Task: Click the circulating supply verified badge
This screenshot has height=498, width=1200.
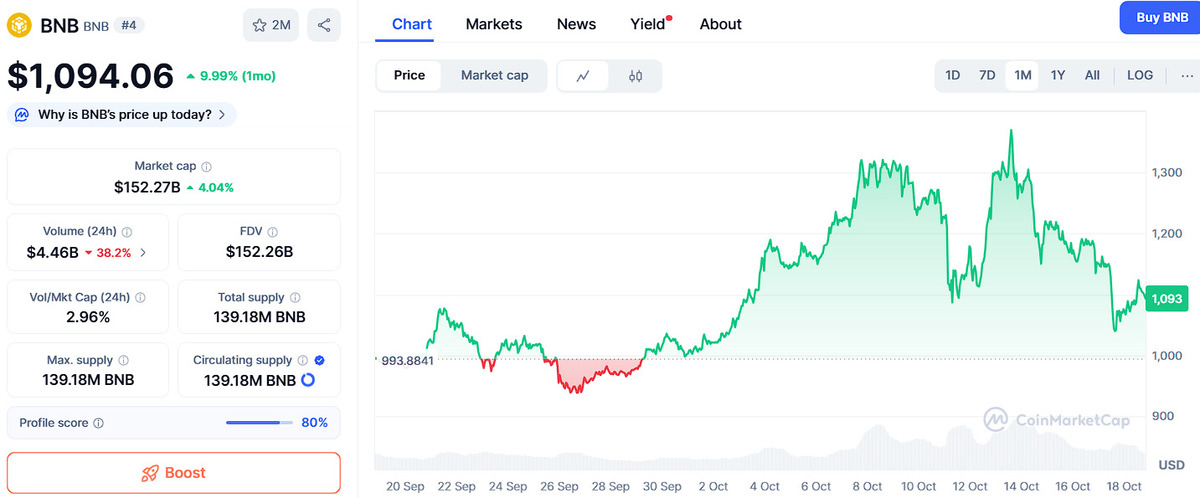Action: [319, 360]
